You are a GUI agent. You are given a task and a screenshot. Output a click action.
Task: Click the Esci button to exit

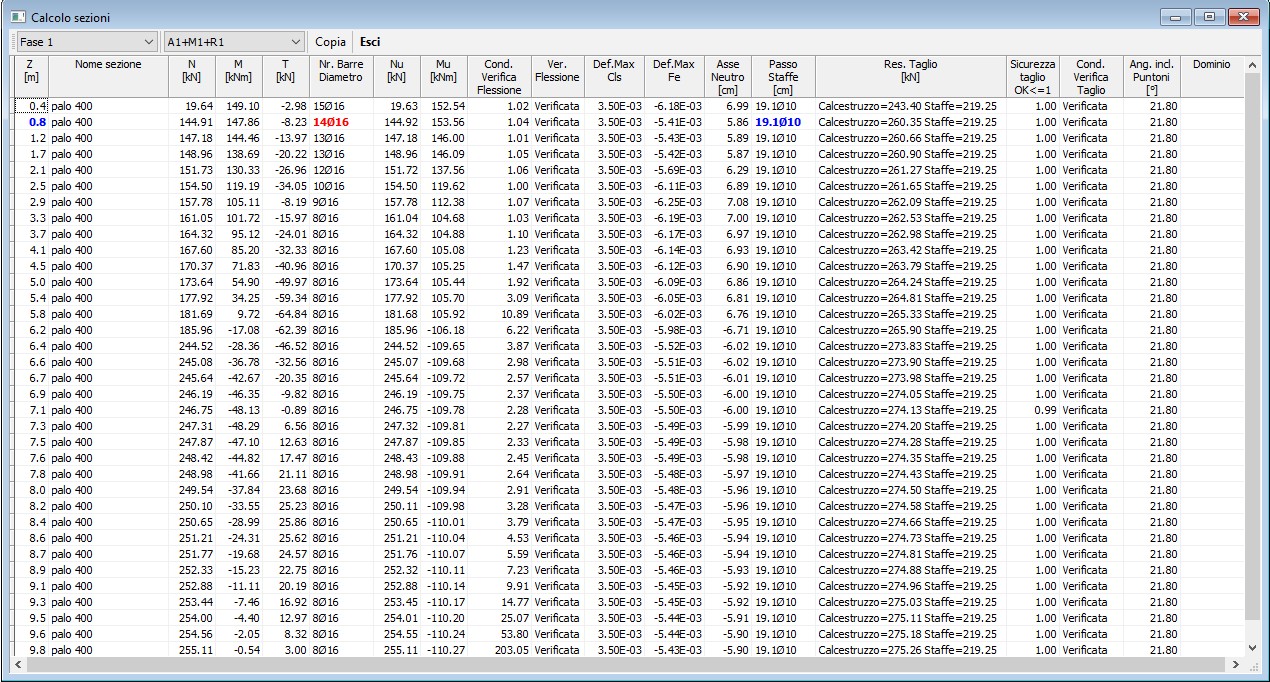coord(370,42)
